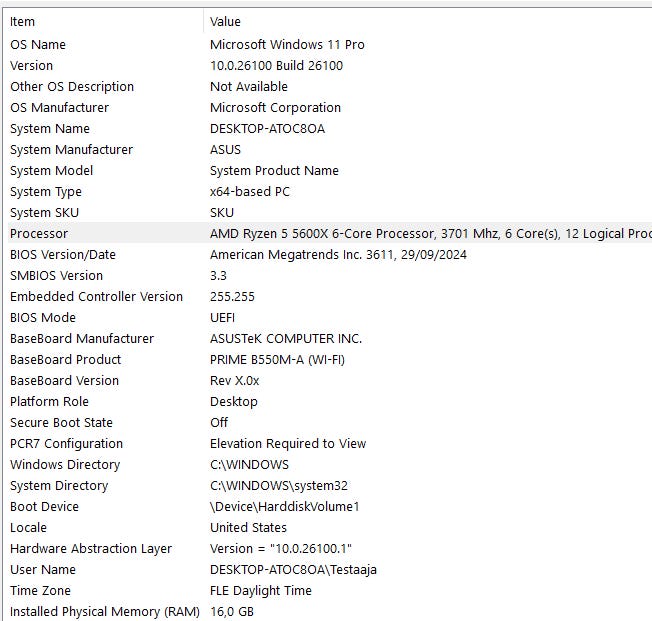The height and width of the screenshot is (621, 652).
Task: Select the BIOS Mode row label
Action: point(43,318)
